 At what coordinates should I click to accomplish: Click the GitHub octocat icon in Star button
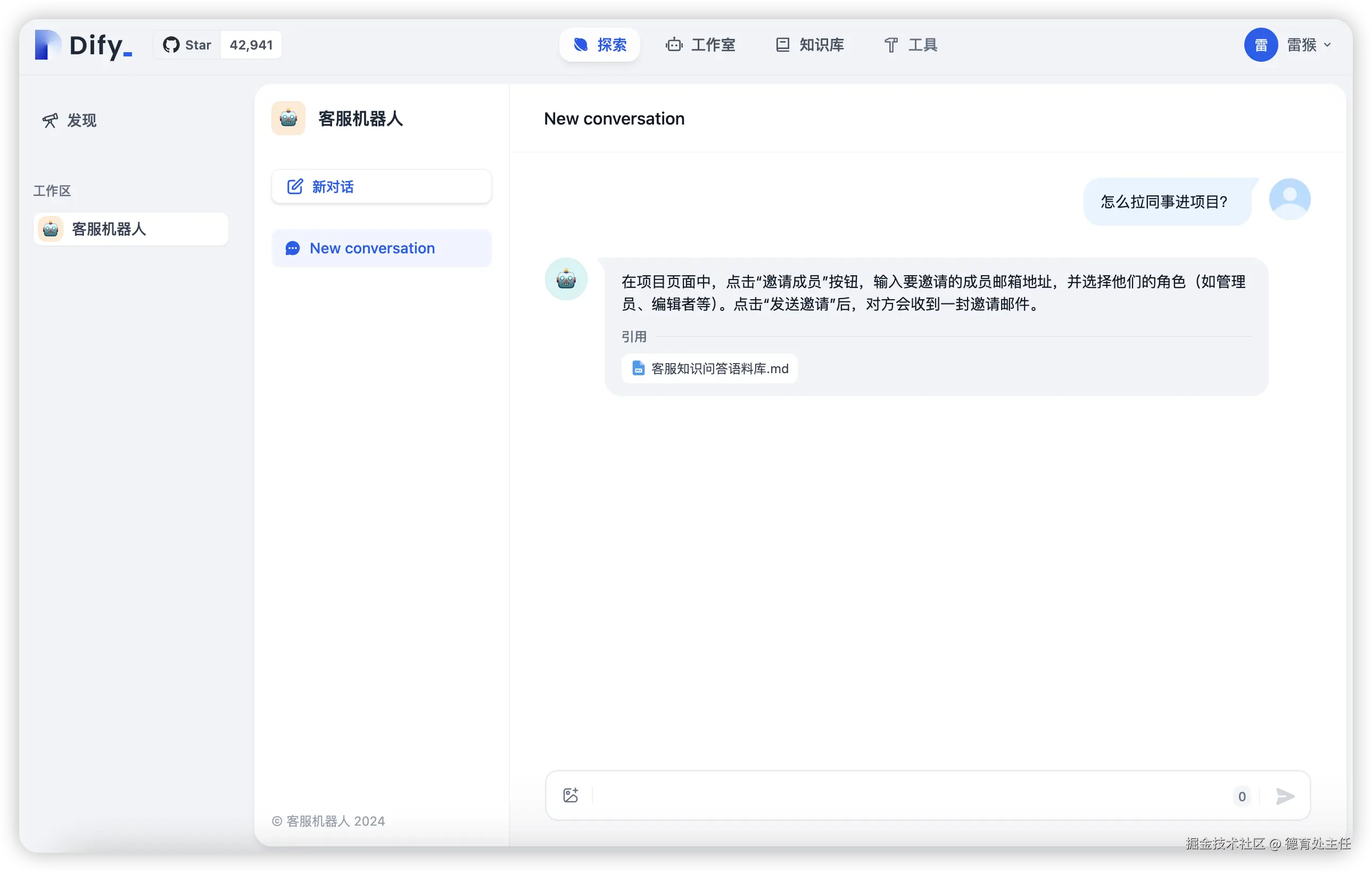172,45
